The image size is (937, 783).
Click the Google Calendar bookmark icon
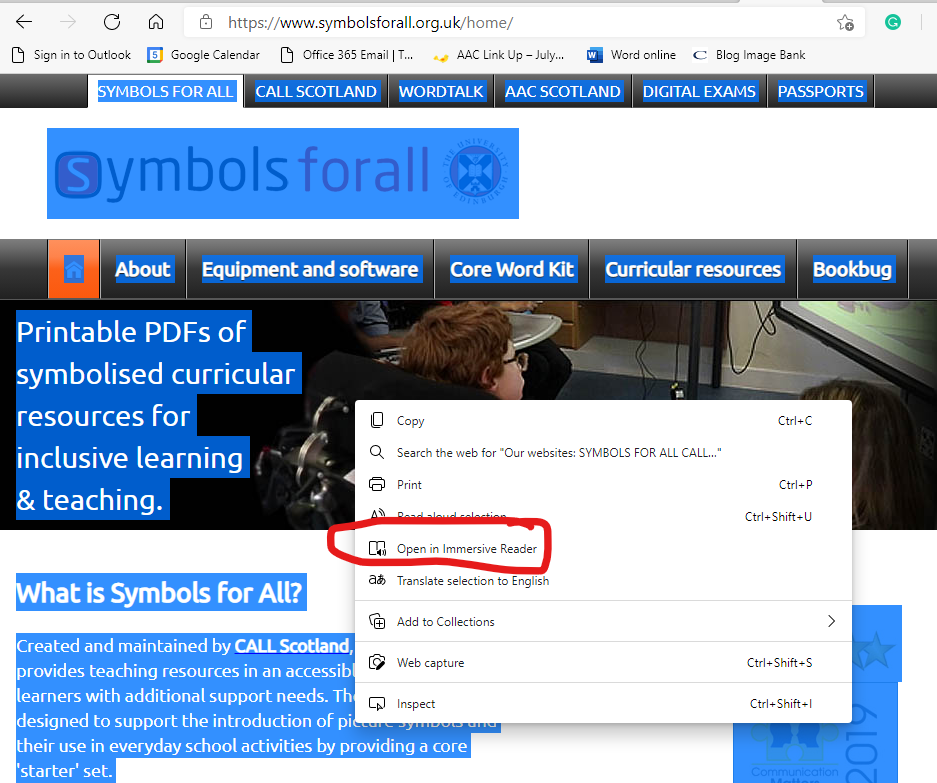[155, 55]
